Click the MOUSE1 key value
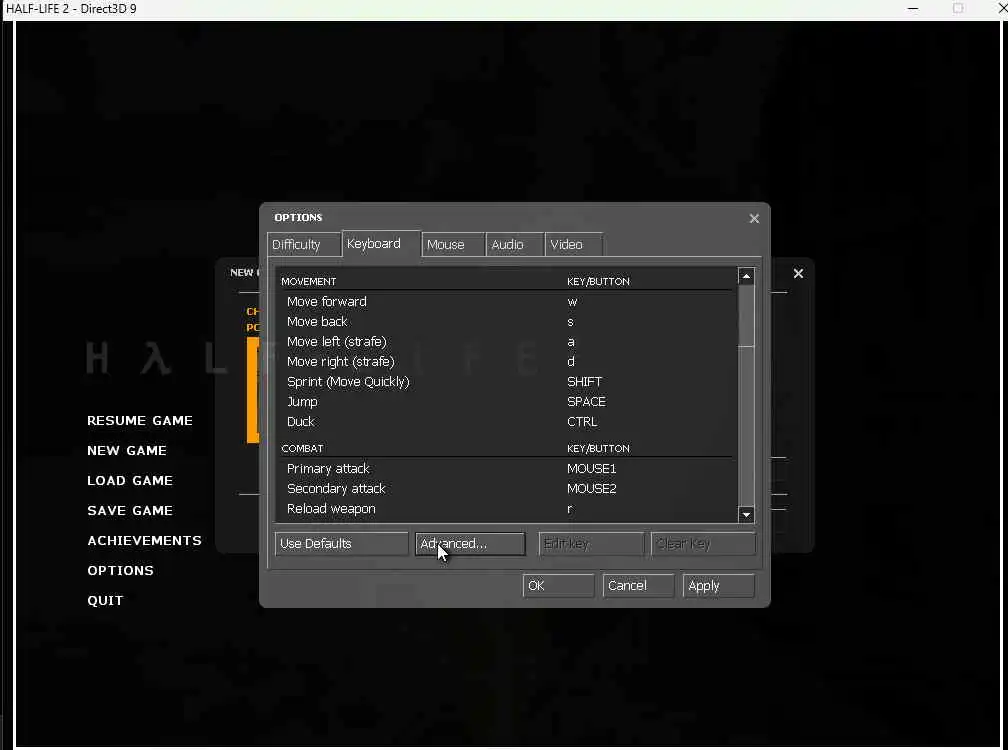The image size is (1008, 750). (591, 469)
